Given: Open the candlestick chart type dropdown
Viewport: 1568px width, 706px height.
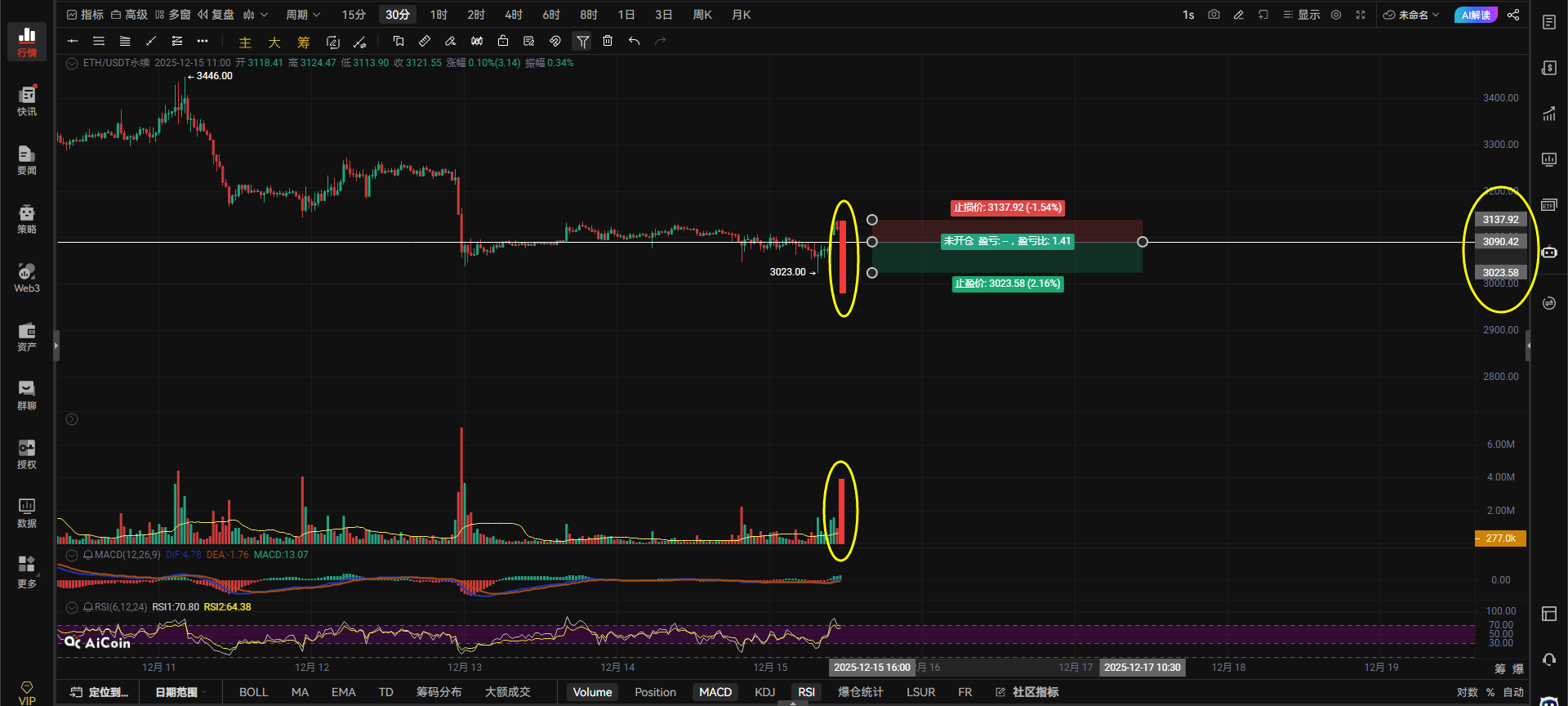Looking at the screenshot, I should (255, 15).
